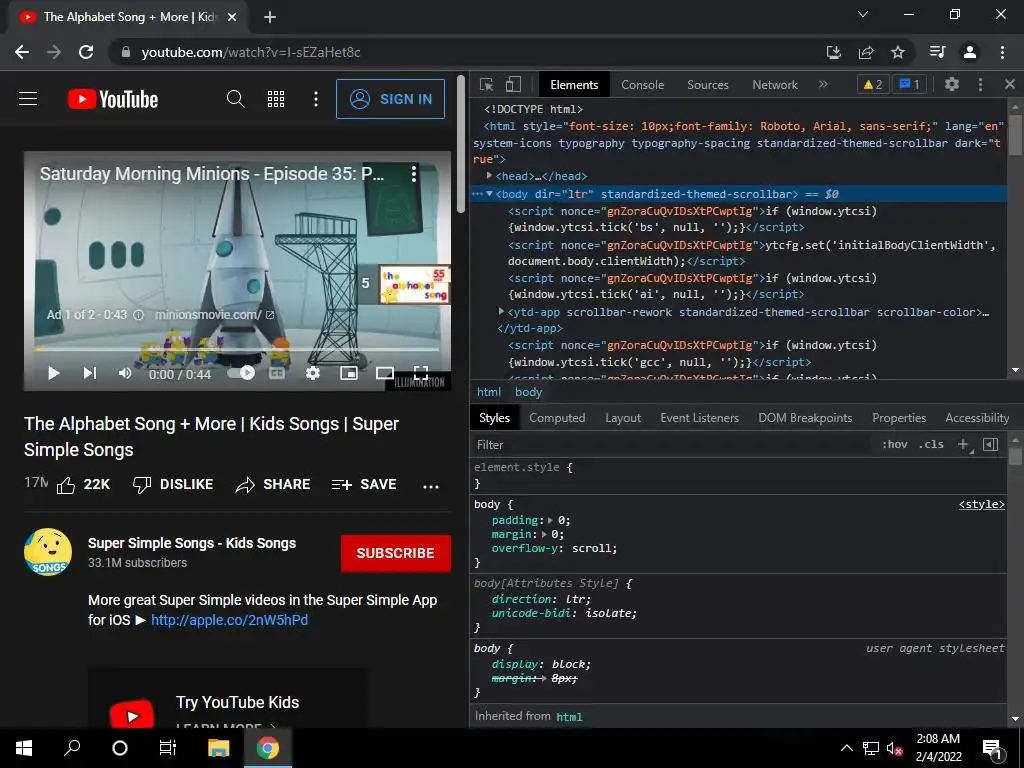This screenshot has height=768, width=1024.
Task: Visit minionsmovie.com ad link
Action: [214, 315]
